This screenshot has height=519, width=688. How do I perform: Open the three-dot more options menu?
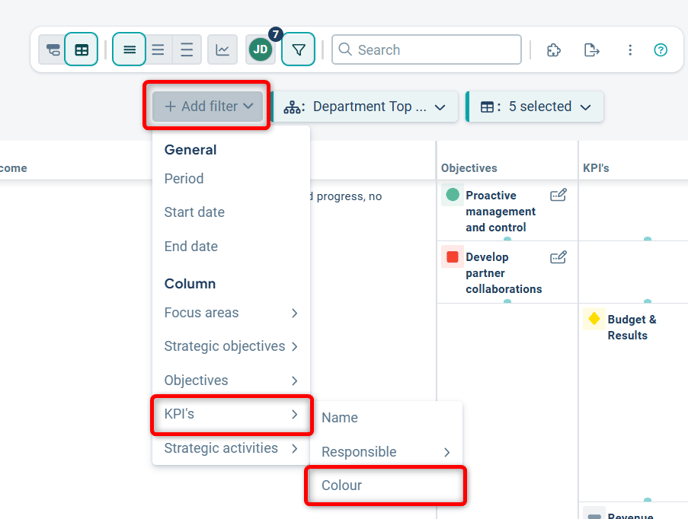click(x=630, y=50)
